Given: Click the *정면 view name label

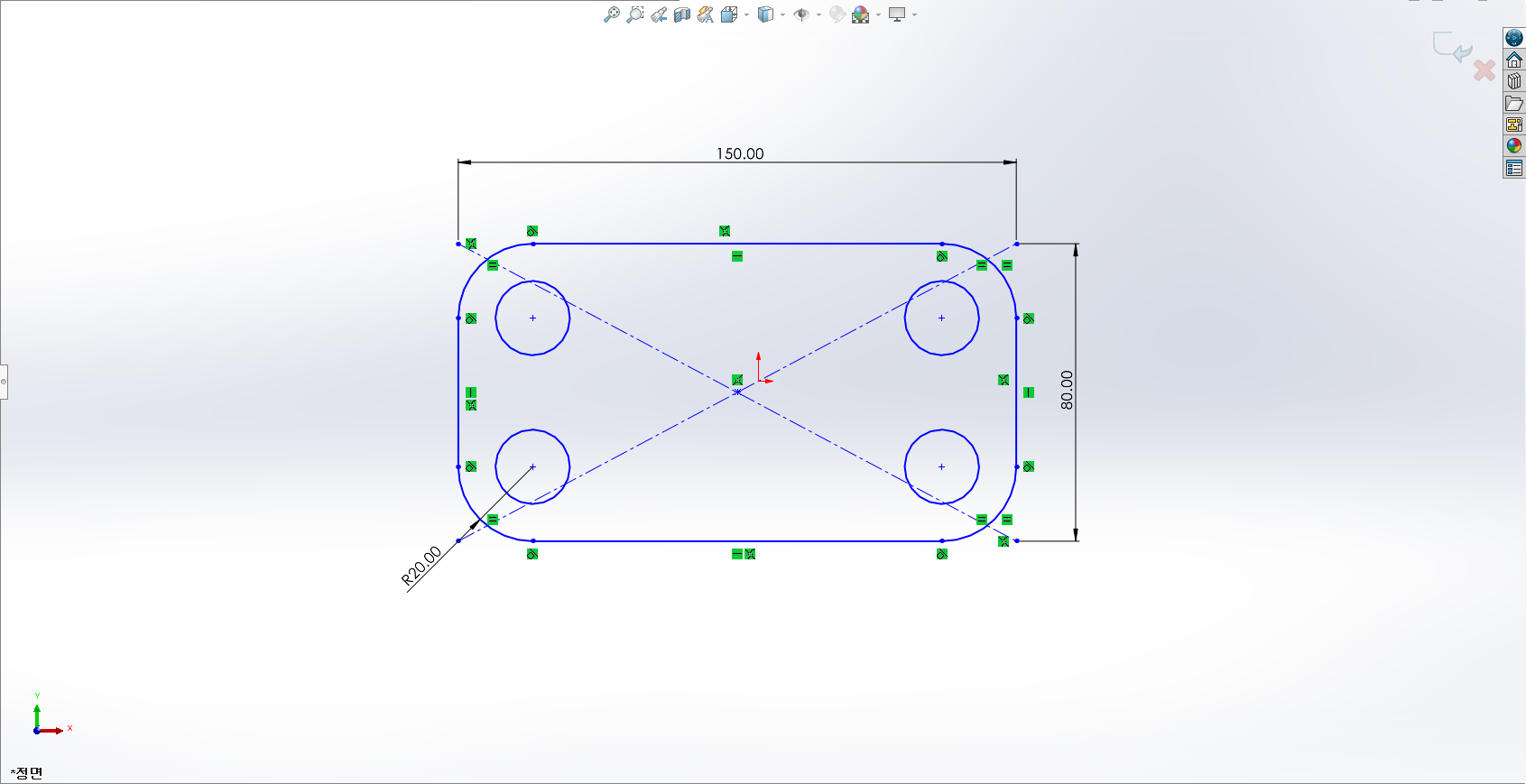Looking at the screenshot, I should [x=27, y=772].
